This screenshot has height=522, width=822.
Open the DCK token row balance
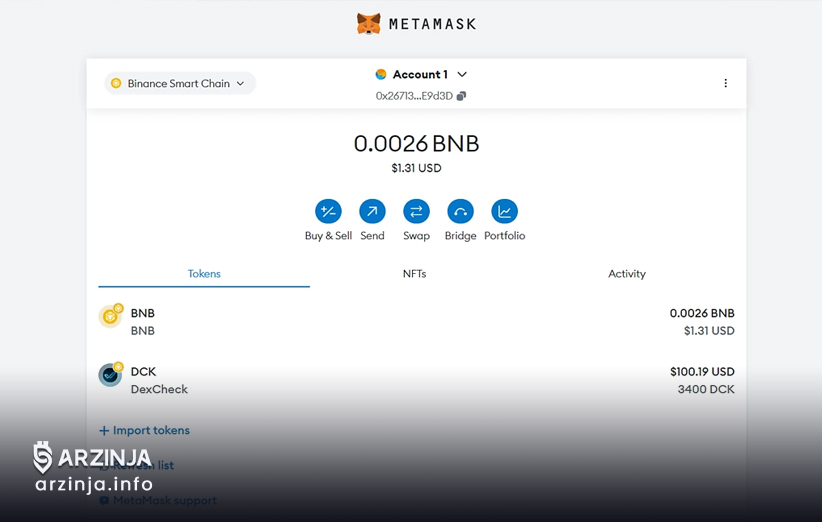(702, 380)
